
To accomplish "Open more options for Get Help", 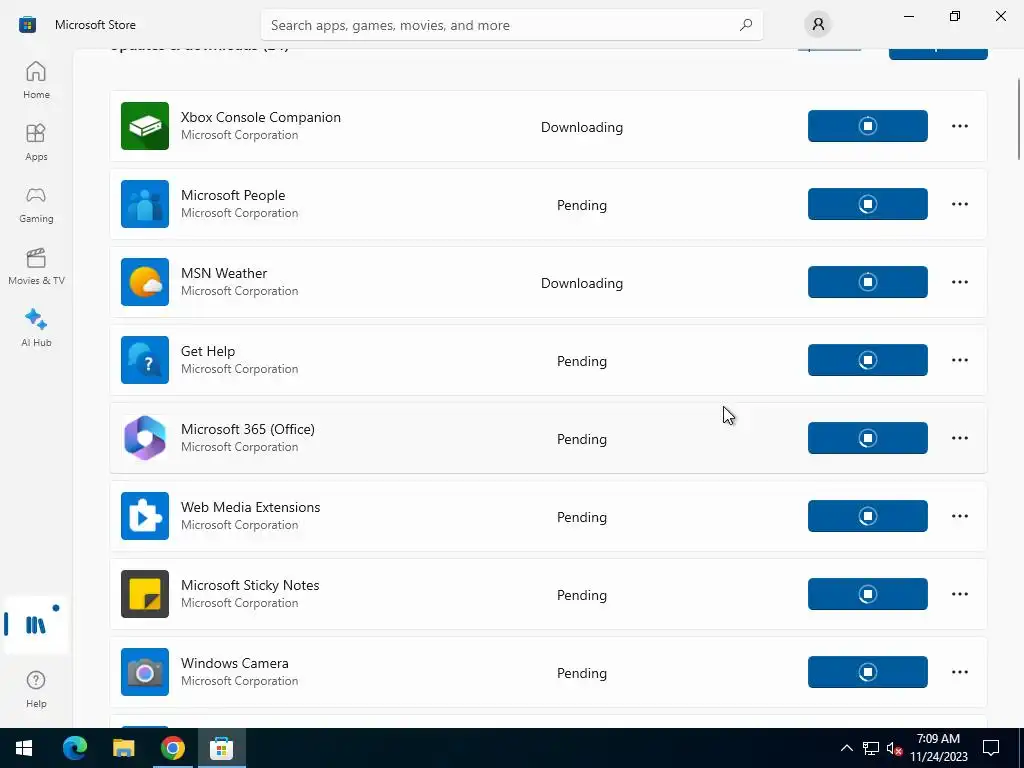I will pyautogui.click(x=959, y=360).
